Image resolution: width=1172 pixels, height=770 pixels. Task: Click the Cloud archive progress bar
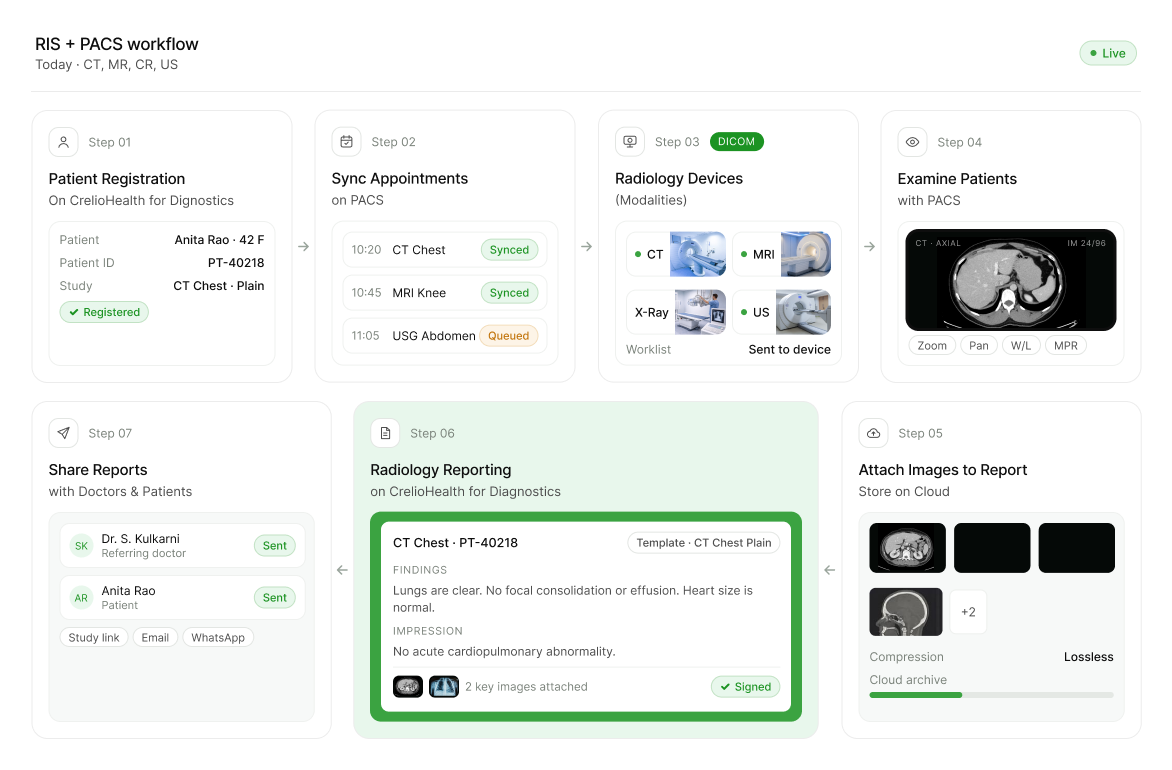tap(991, 695)
